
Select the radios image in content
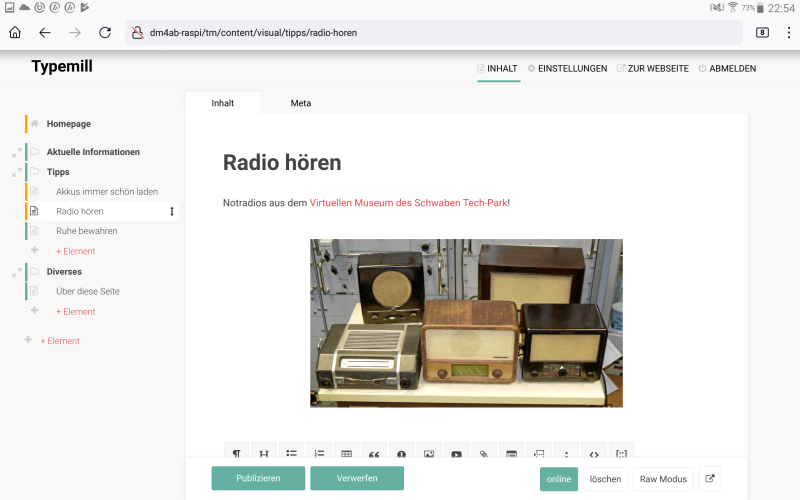point(466,322)
